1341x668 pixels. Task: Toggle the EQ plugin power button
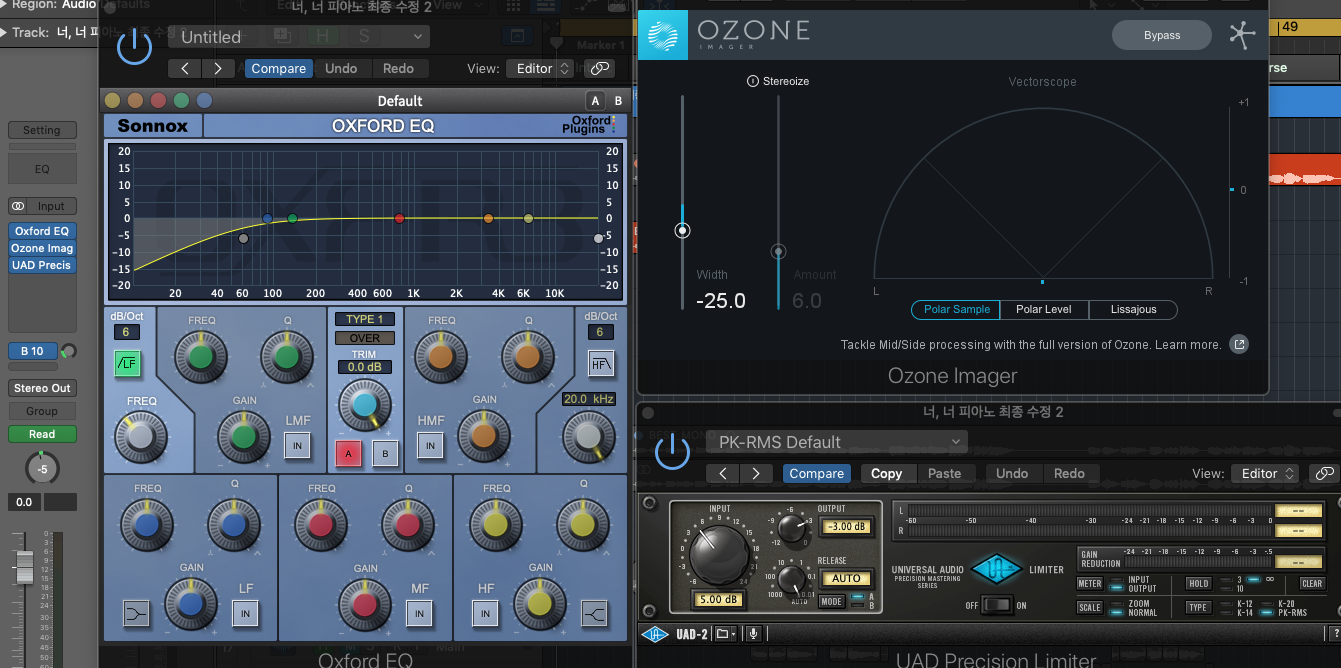coord(134,46)
